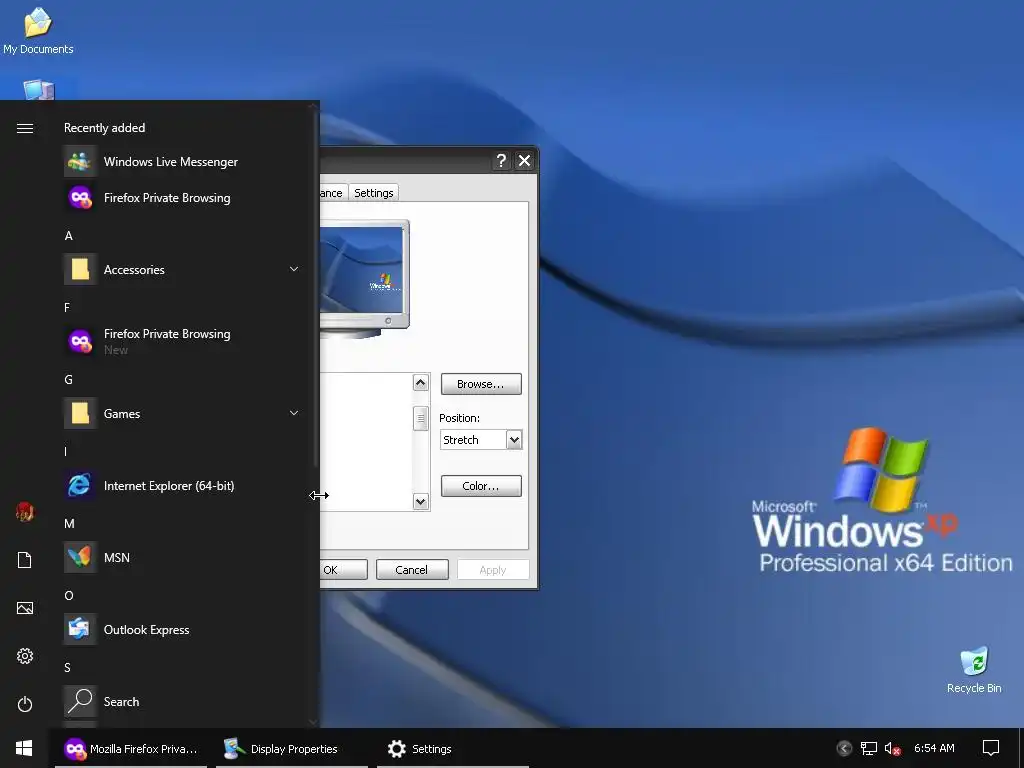Screen dimensions: 1024x768
Task: Open Windows Live Messenger from Recently added
Action: [183, 162]
